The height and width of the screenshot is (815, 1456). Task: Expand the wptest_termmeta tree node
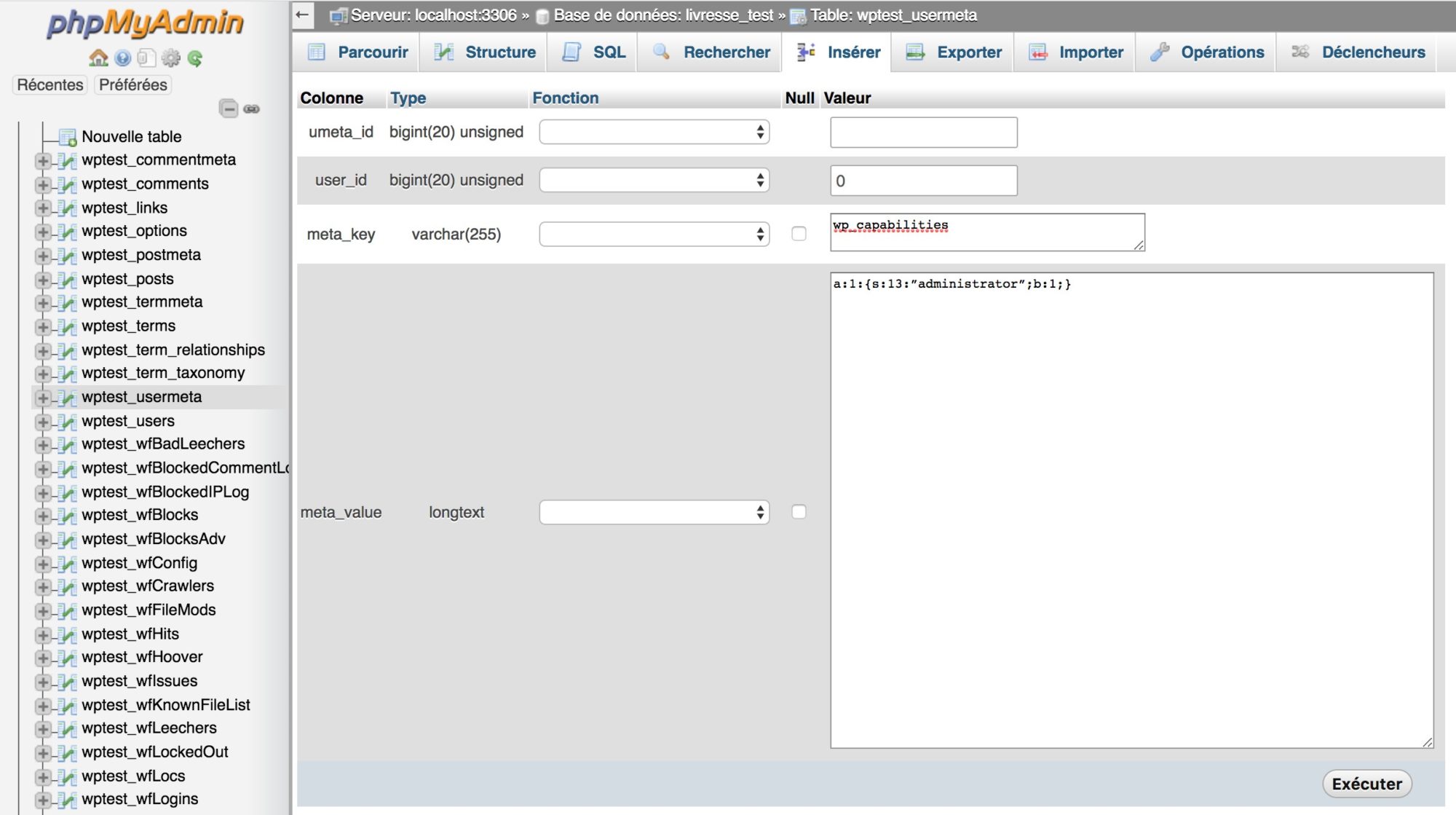[43, 303]
